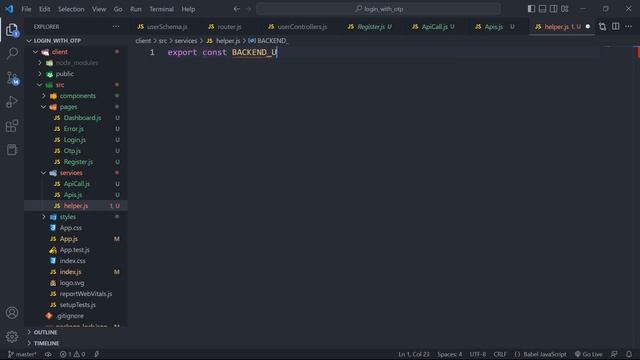Open the Selection menu

pyautogui.click(x=71, y=9)
